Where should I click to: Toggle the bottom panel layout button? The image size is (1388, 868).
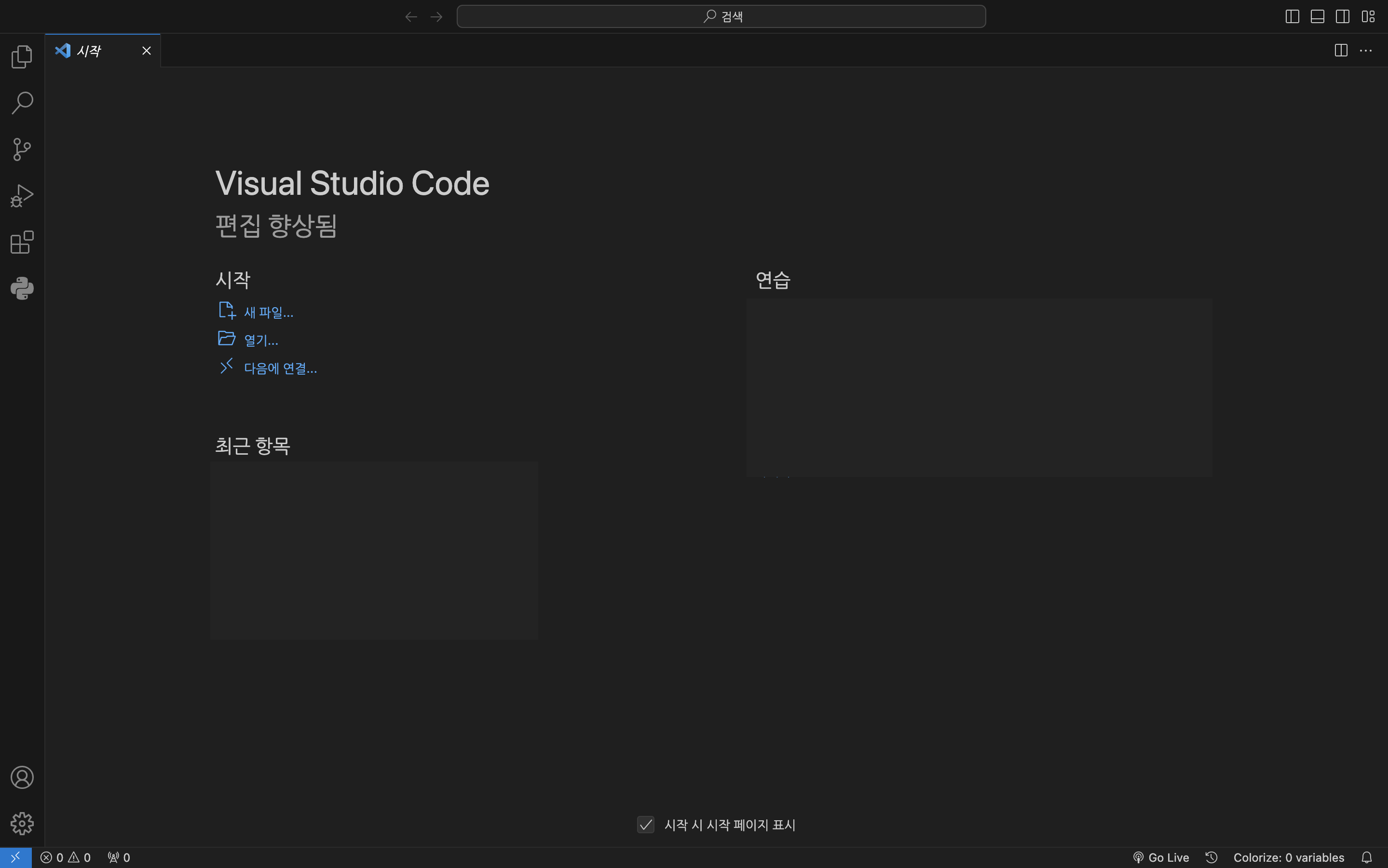[1318, 17]
